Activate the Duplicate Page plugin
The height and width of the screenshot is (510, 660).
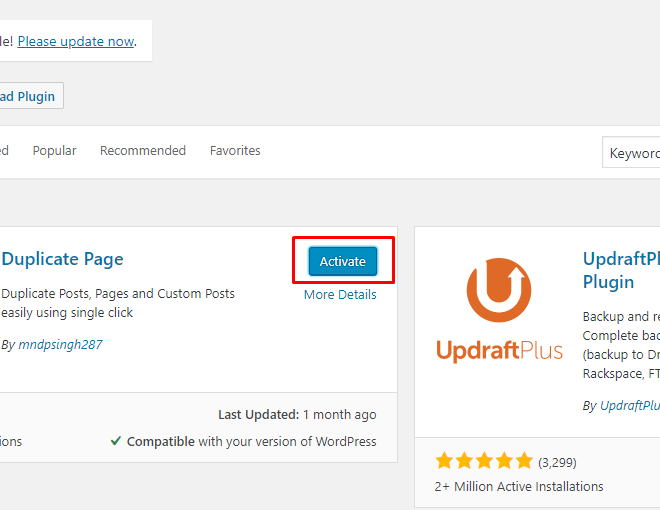(x=343, y=261)
